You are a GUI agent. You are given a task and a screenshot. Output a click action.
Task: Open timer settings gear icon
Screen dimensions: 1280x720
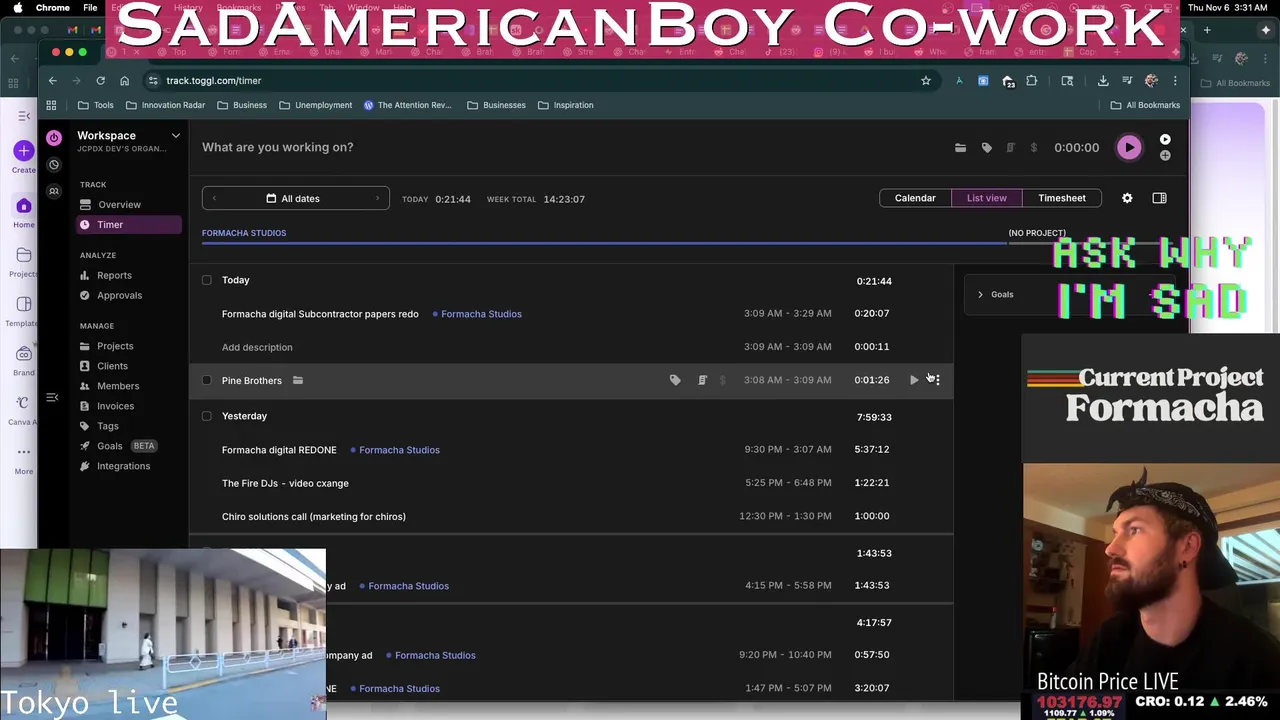(x=1127, y=198)
